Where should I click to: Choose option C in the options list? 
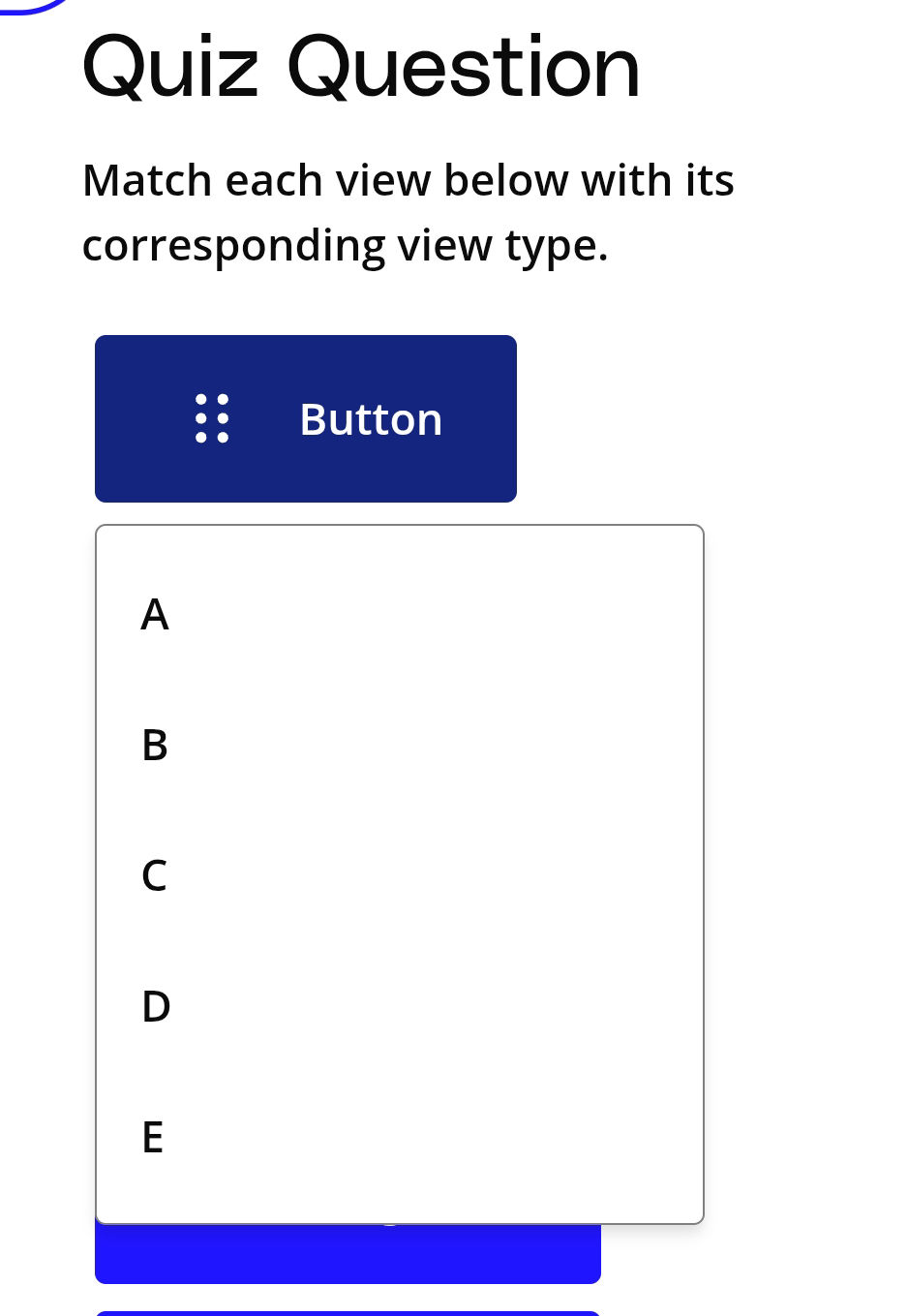[x=153, y=875]
